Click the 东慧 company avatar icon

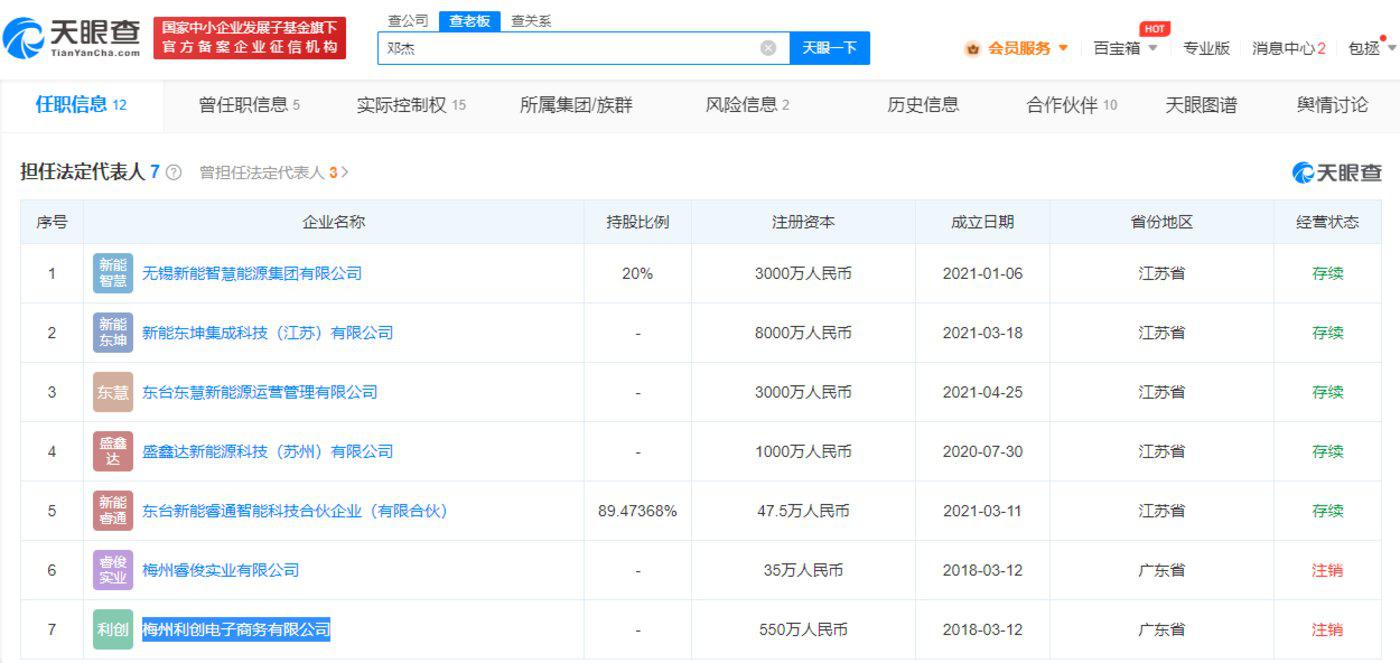(x=112, y=391)
